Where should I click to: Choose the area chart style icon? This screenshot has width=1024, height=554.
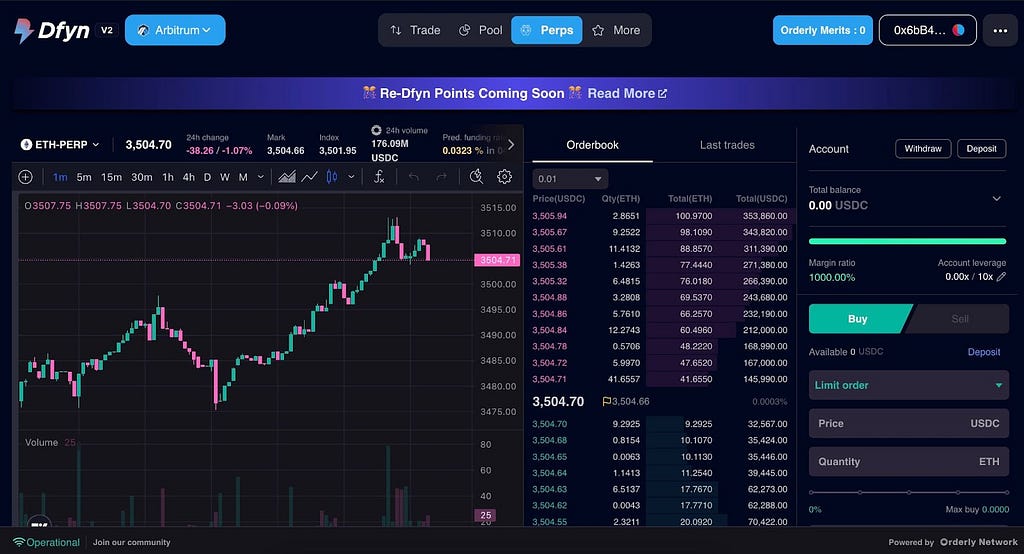pyautogui.click(x=287, y=177)
